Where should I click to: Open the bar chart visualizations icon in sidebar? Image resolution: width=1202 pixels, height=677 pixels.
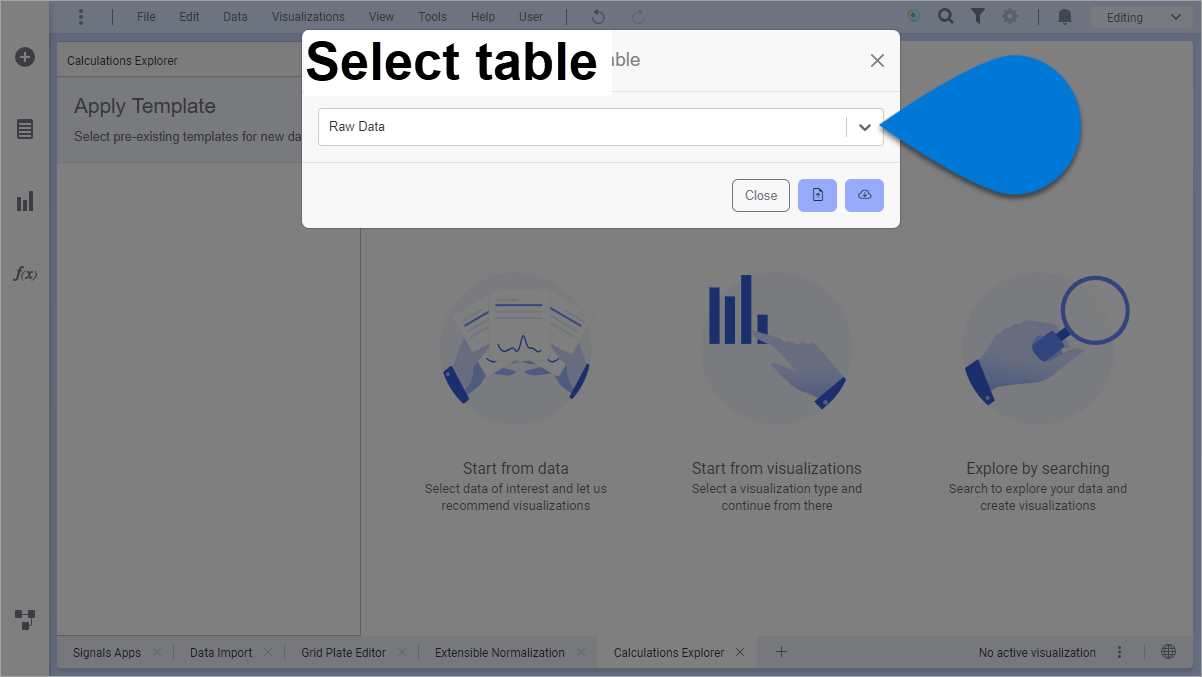(x=25, y=201)
